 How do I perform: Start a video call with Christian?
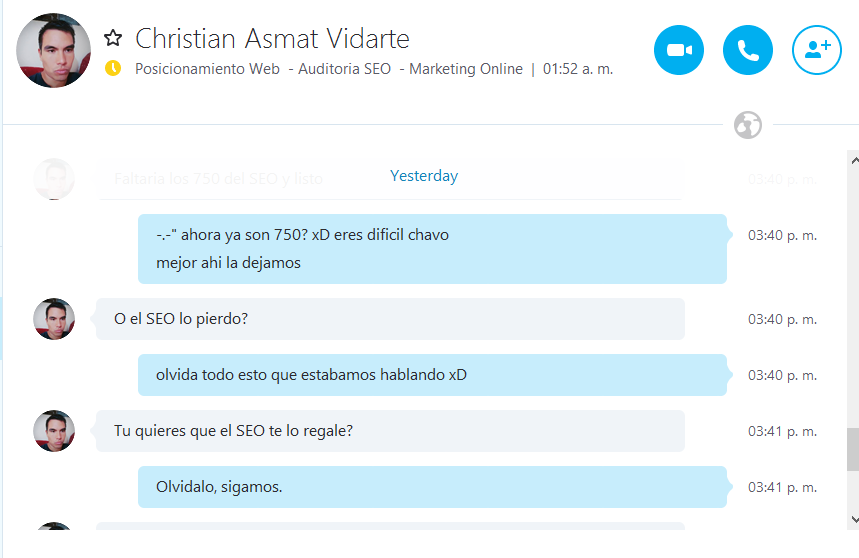pos(679,50)
